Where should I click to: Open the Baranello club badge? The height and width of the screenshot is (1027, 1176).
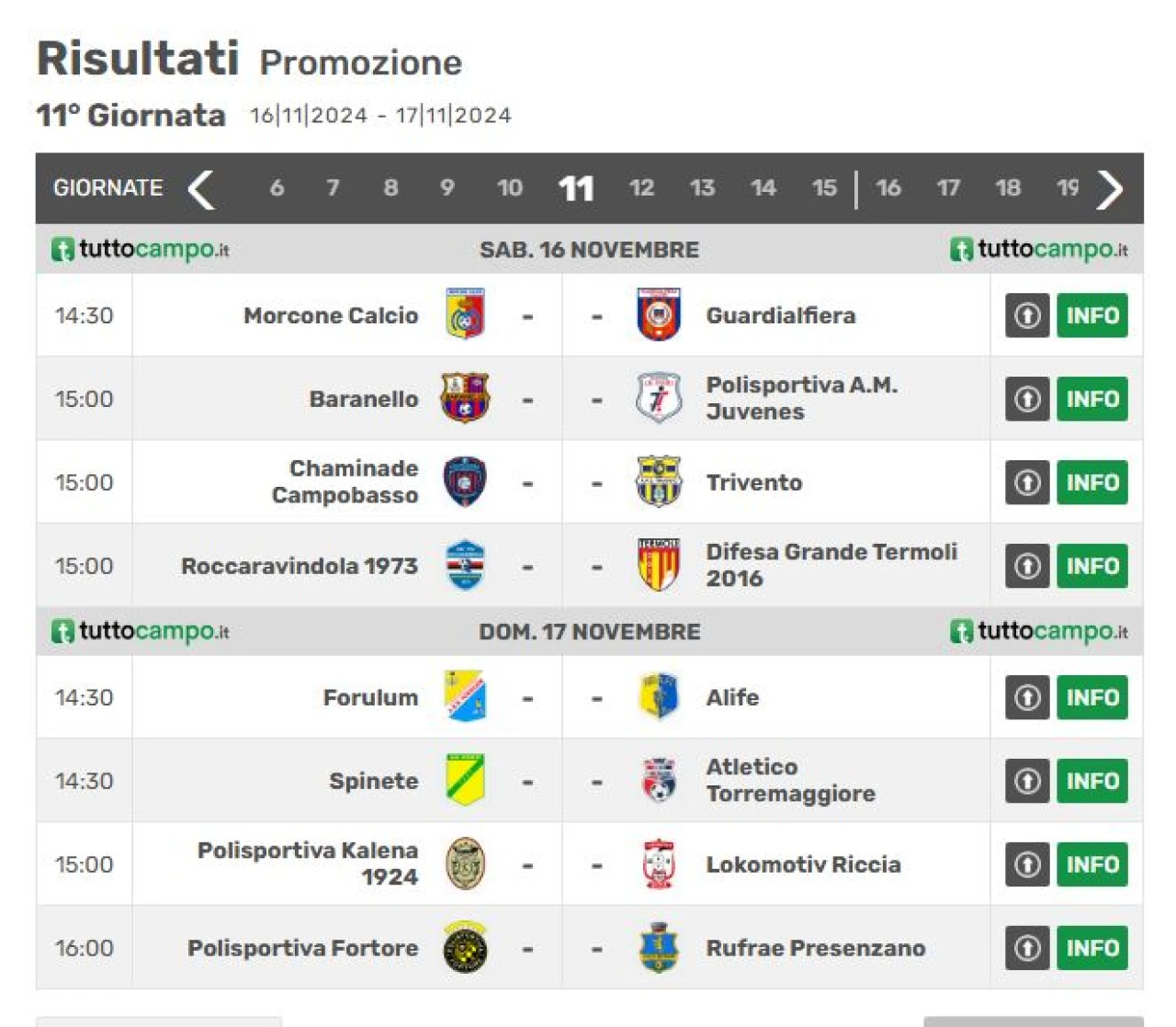pyautogui.click(x=465, y=399)
